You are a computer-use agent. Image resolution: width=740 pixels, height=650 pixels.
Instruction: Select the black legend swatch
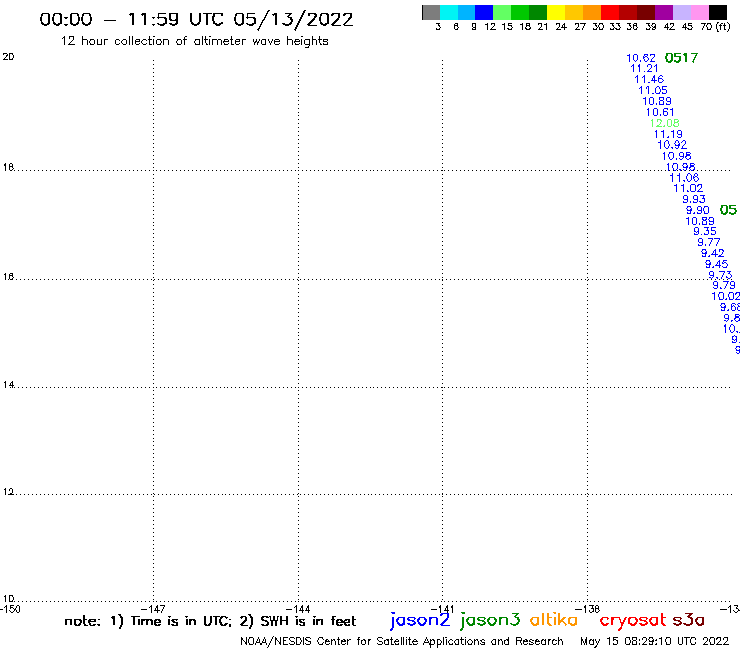pyautogui.click(x=718, y=12)
